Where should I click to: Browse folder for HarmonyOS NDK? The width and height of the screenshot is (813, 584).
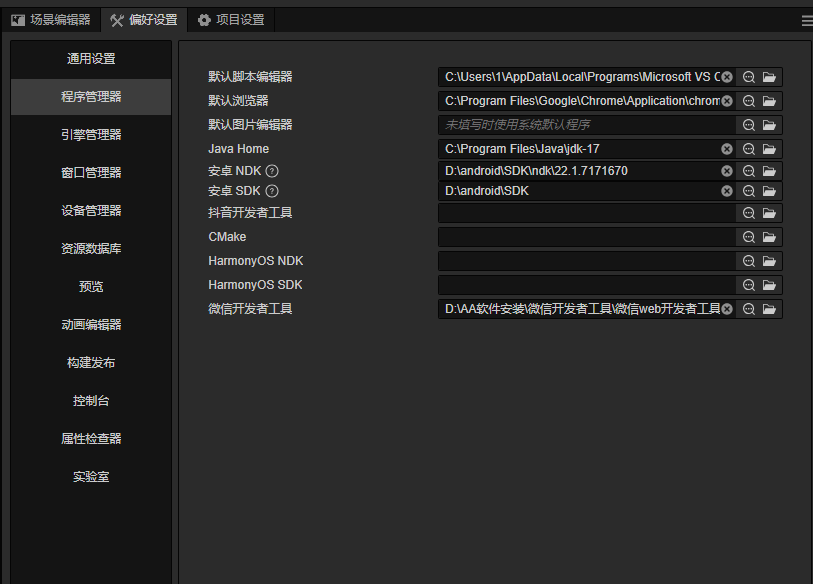[x=769, y=261]
